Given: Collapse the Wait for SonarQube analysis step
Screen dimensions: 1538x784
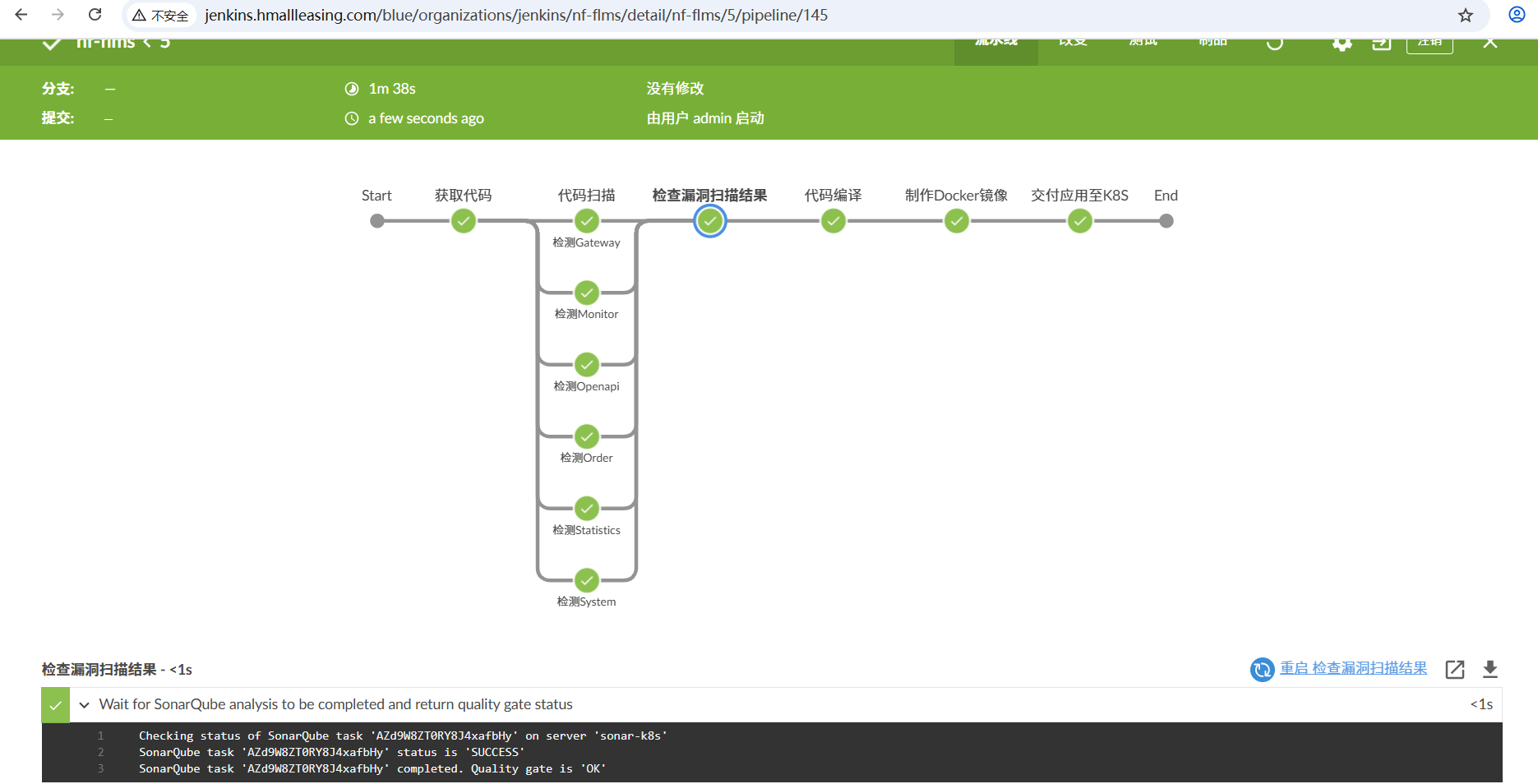Looking at the screenshot, I should coord(85,705).
